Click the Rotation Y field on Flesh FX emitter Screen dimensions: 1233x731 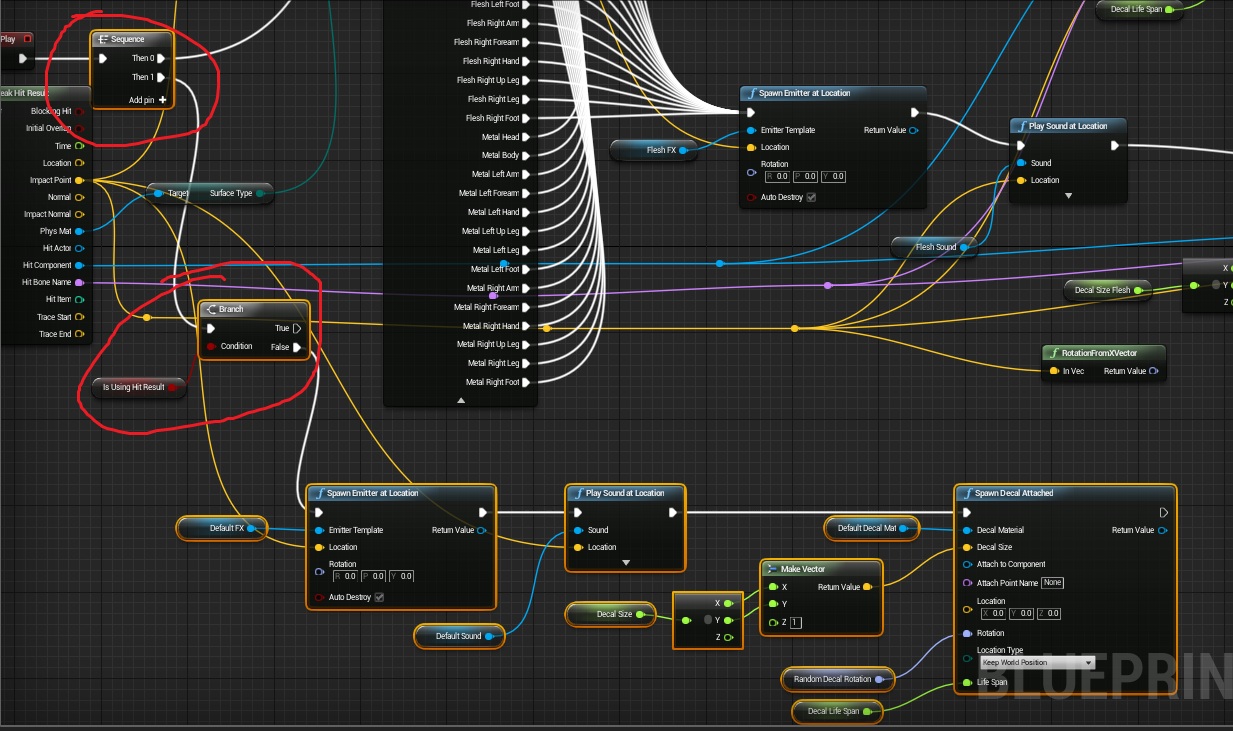(833, 176)
